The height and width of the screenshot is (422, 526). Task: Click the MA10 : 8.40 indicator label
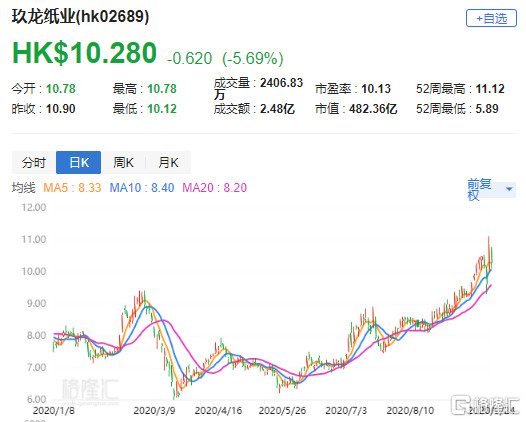coord(142,188)
